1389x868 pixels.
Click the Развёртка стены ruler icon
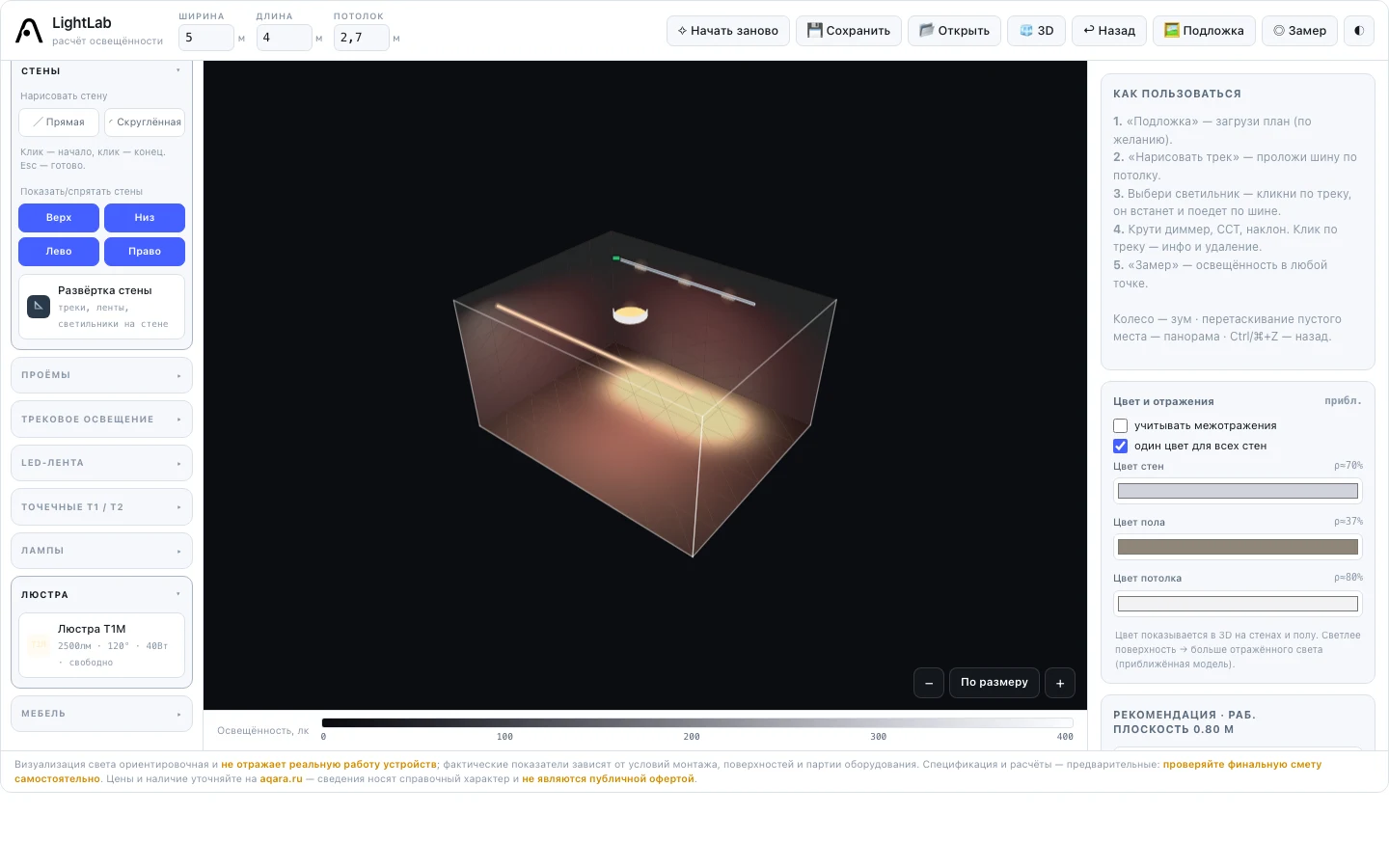pos(39,307)
